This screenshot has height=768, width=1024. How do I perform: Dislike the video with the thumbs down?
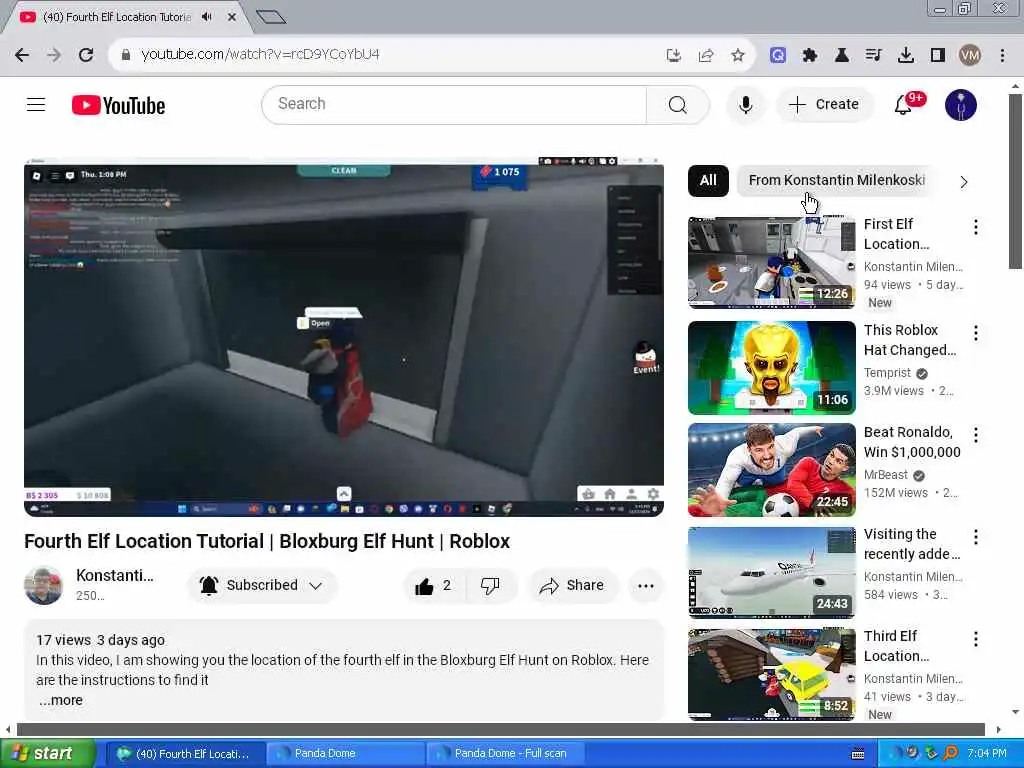coord(490,586)
